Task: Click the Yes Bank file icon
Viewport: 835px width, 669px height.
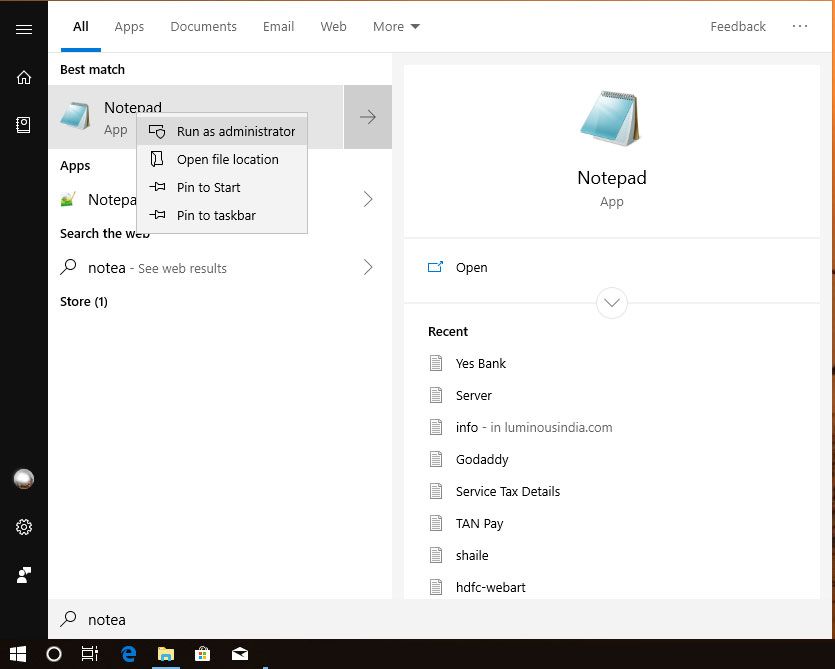Action: (436, 363)
